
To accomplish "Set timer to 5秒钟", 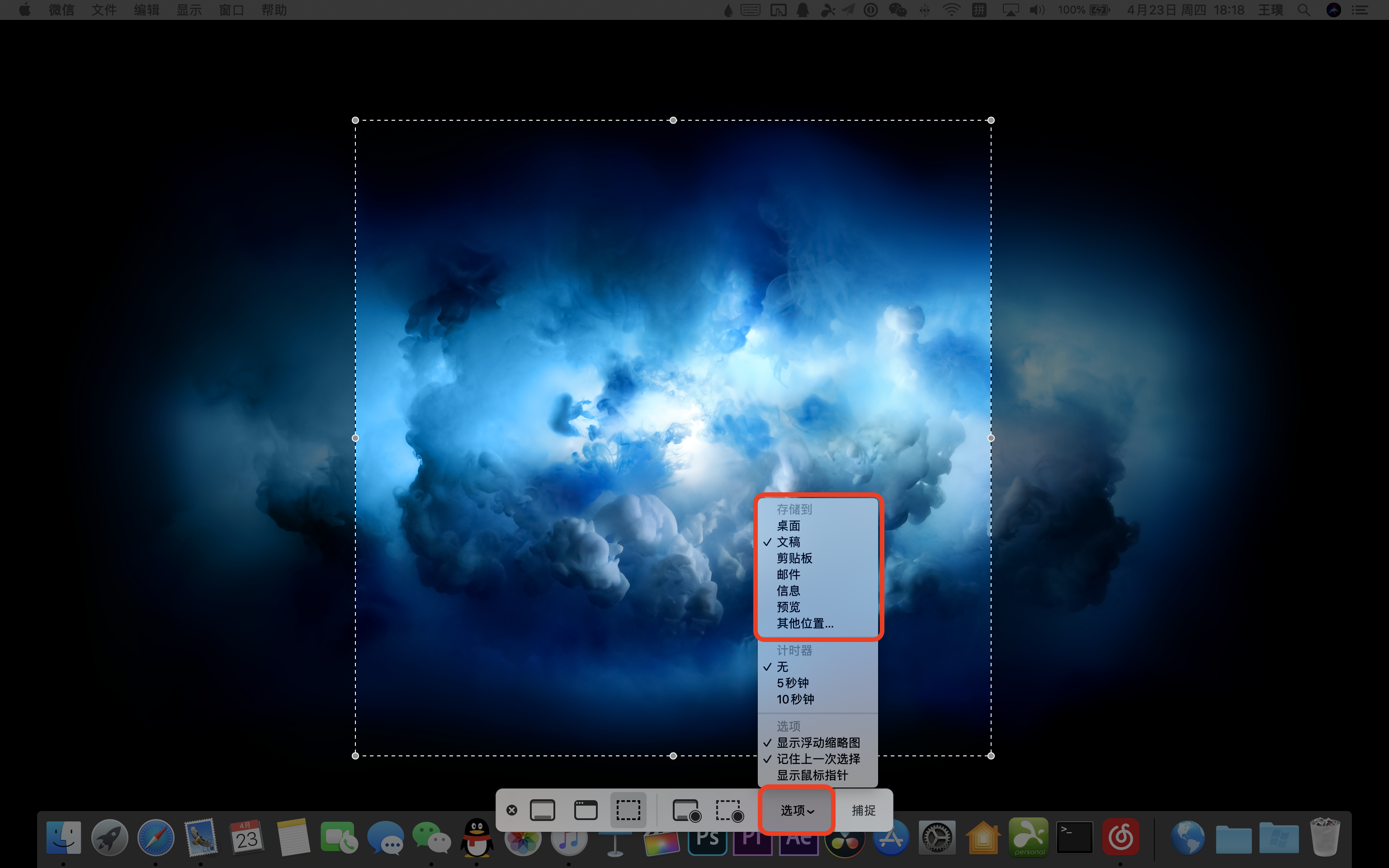I will pyautogui.click(x=793, y=683).
